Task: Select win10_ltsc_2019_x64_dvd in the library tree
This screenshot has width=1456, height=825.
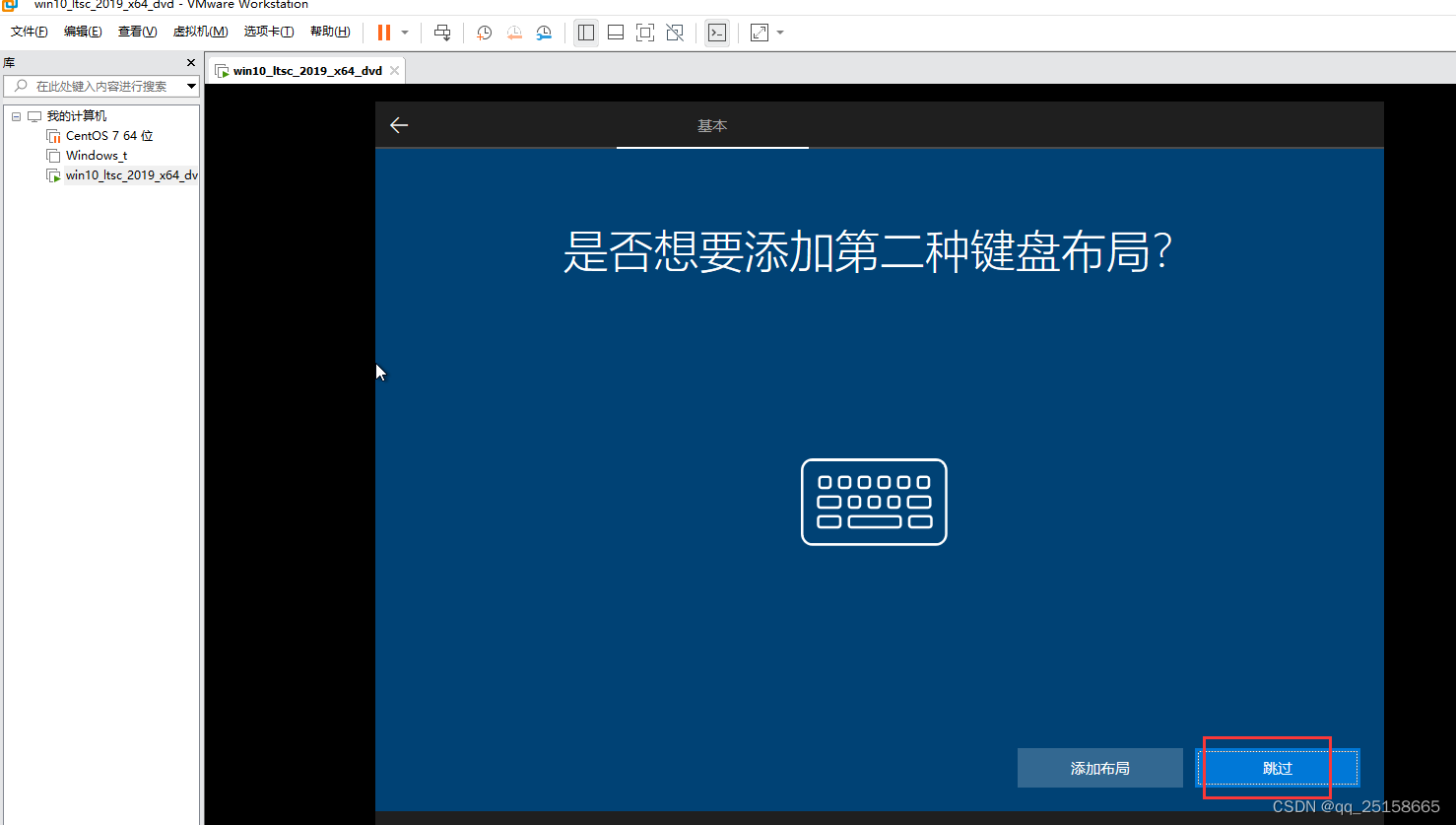Action: pos(131,175)
